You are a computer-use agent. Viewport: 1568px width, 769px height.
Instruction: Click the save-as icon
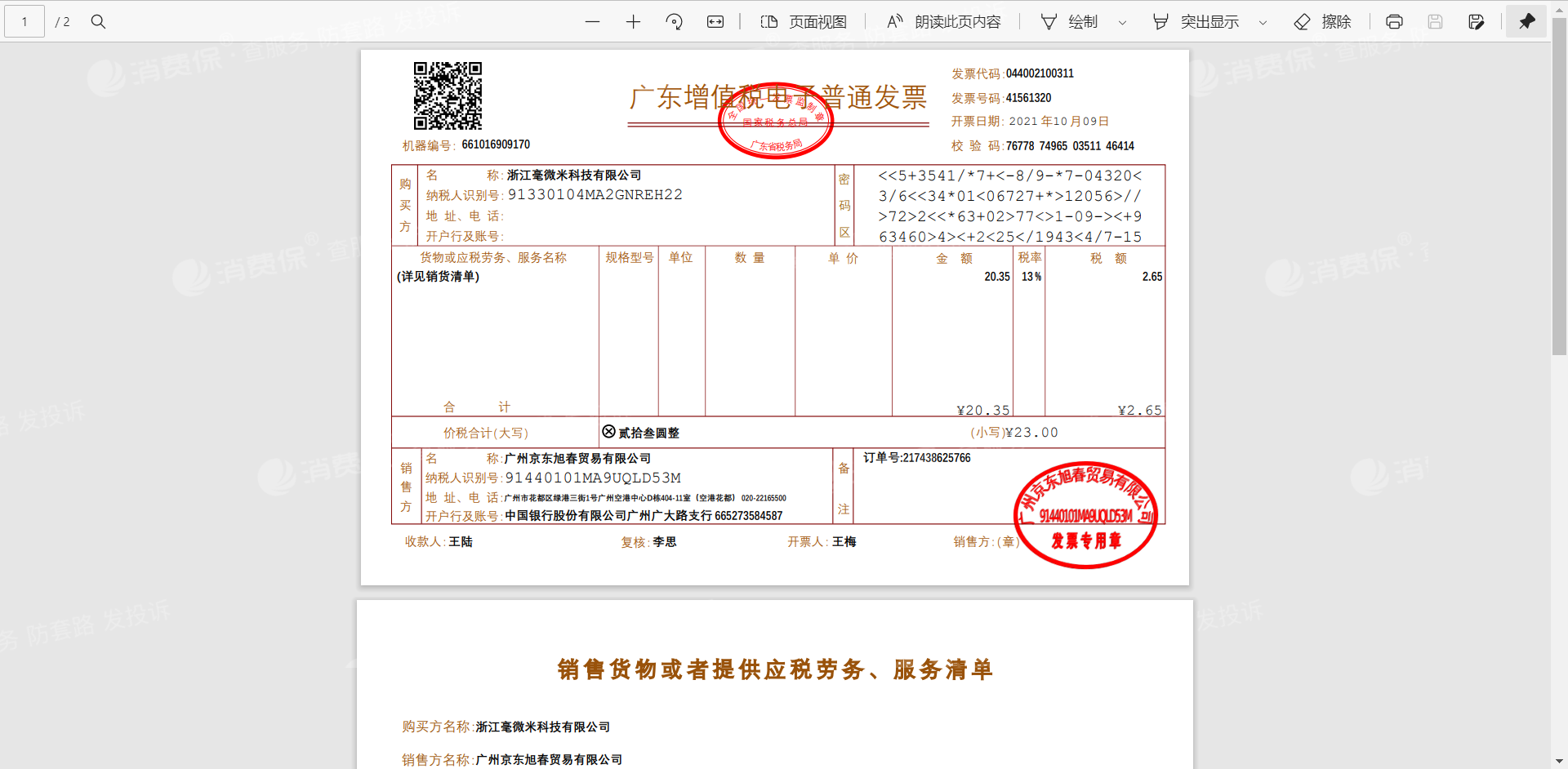pos(1476,22)
